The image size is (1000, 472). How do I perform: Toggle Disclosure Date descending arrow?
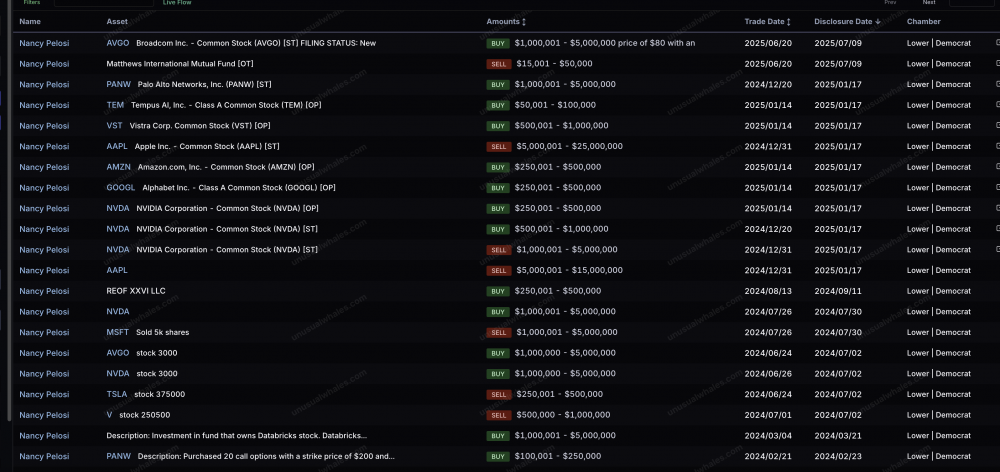(x=878, y=21)
